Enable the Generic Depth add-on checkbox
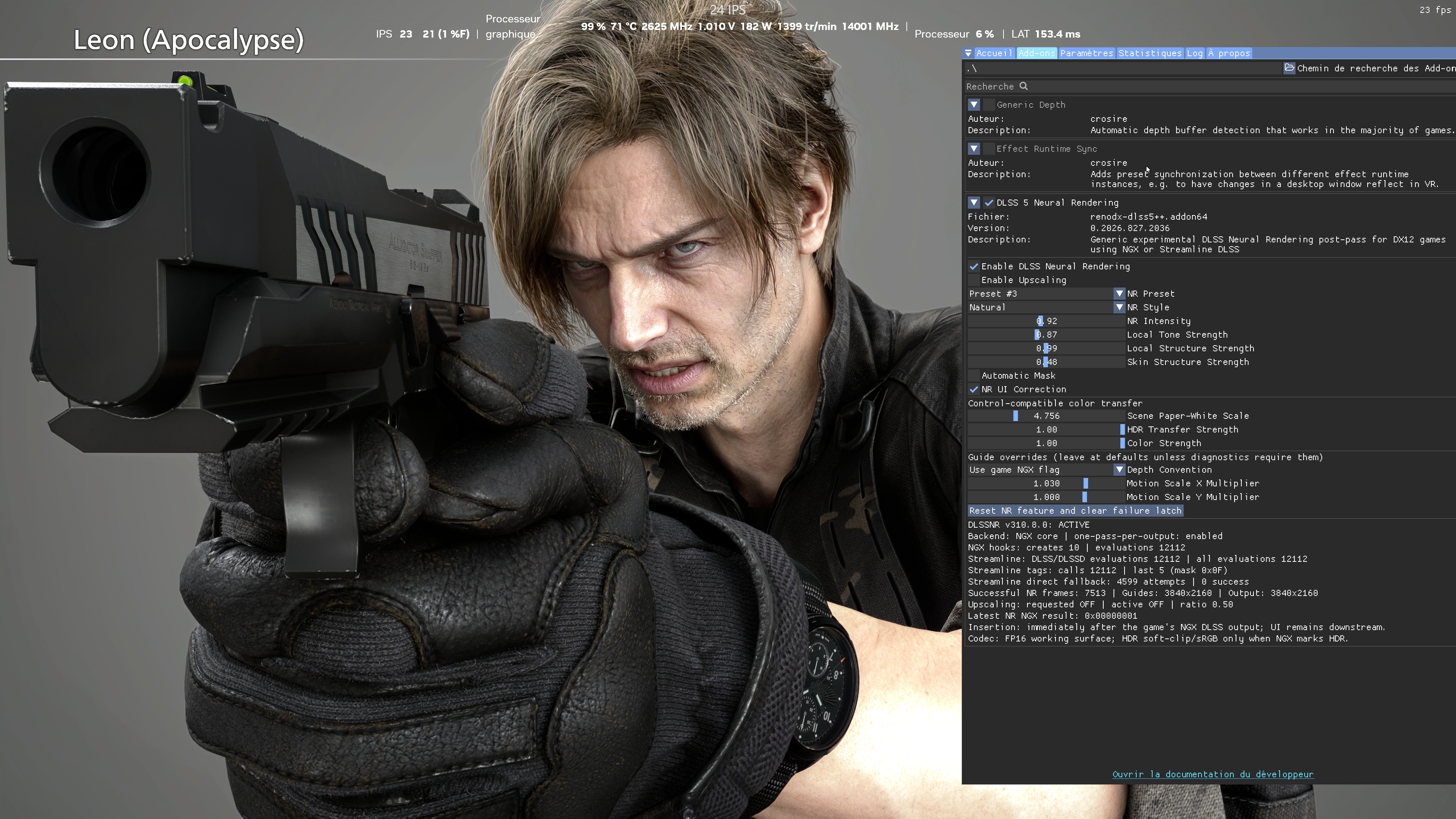This screenshot has width=1456, height=819. [989, 105]
